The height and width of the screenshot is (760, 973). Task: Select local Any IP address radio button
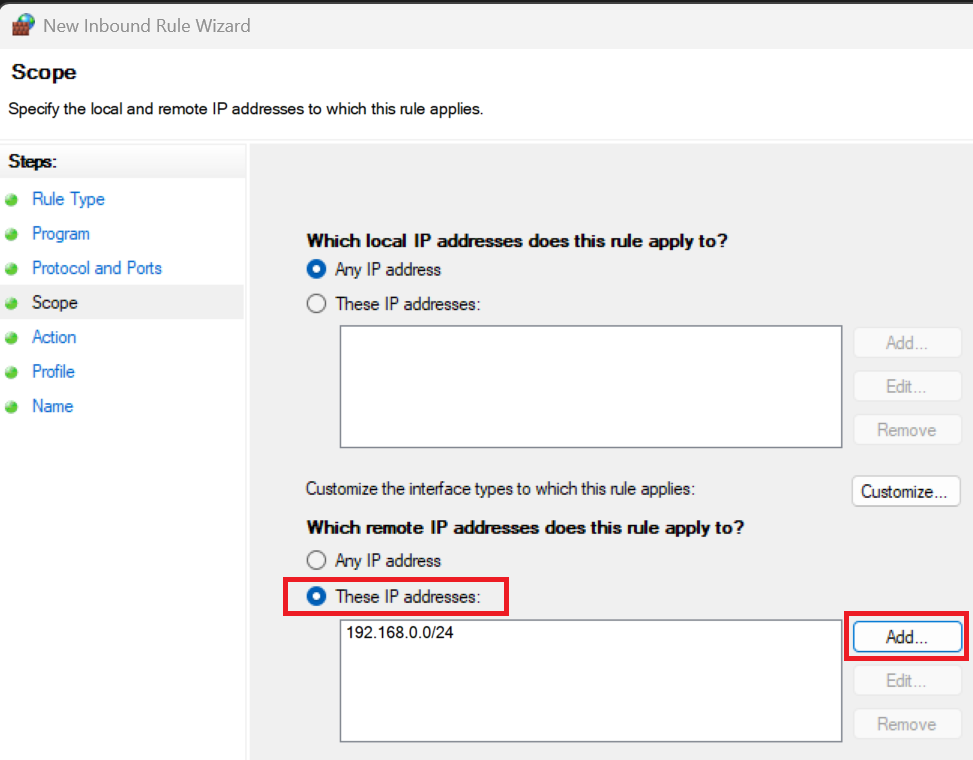(317, 269)
